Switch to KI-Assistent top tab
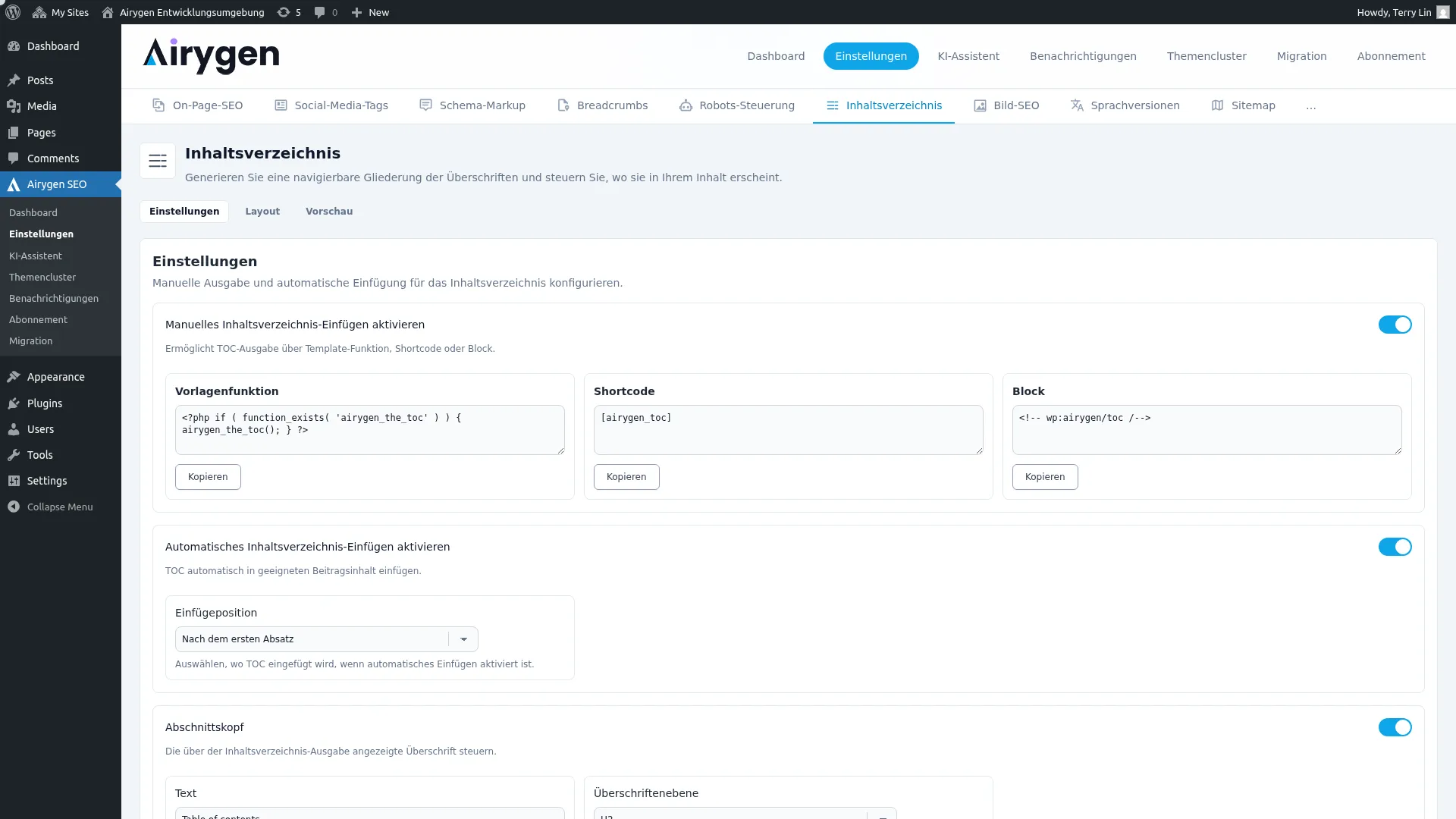The height and width of the screenshot is (819, 1456). tap(968, 56)
